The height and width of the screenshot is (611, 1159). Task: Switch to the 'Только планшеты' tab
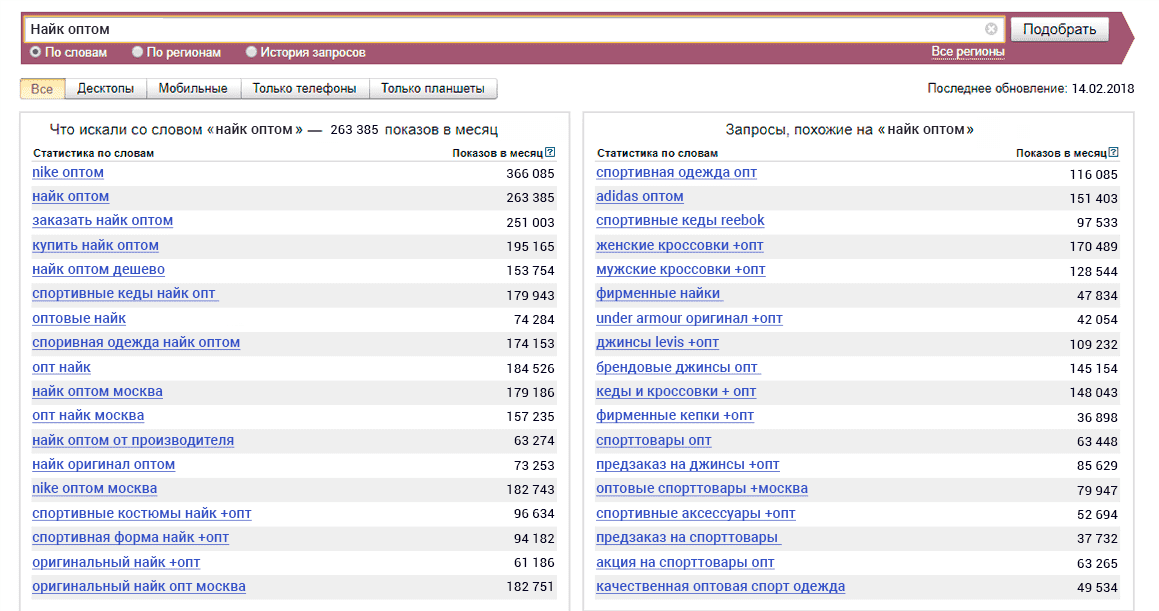432,89
